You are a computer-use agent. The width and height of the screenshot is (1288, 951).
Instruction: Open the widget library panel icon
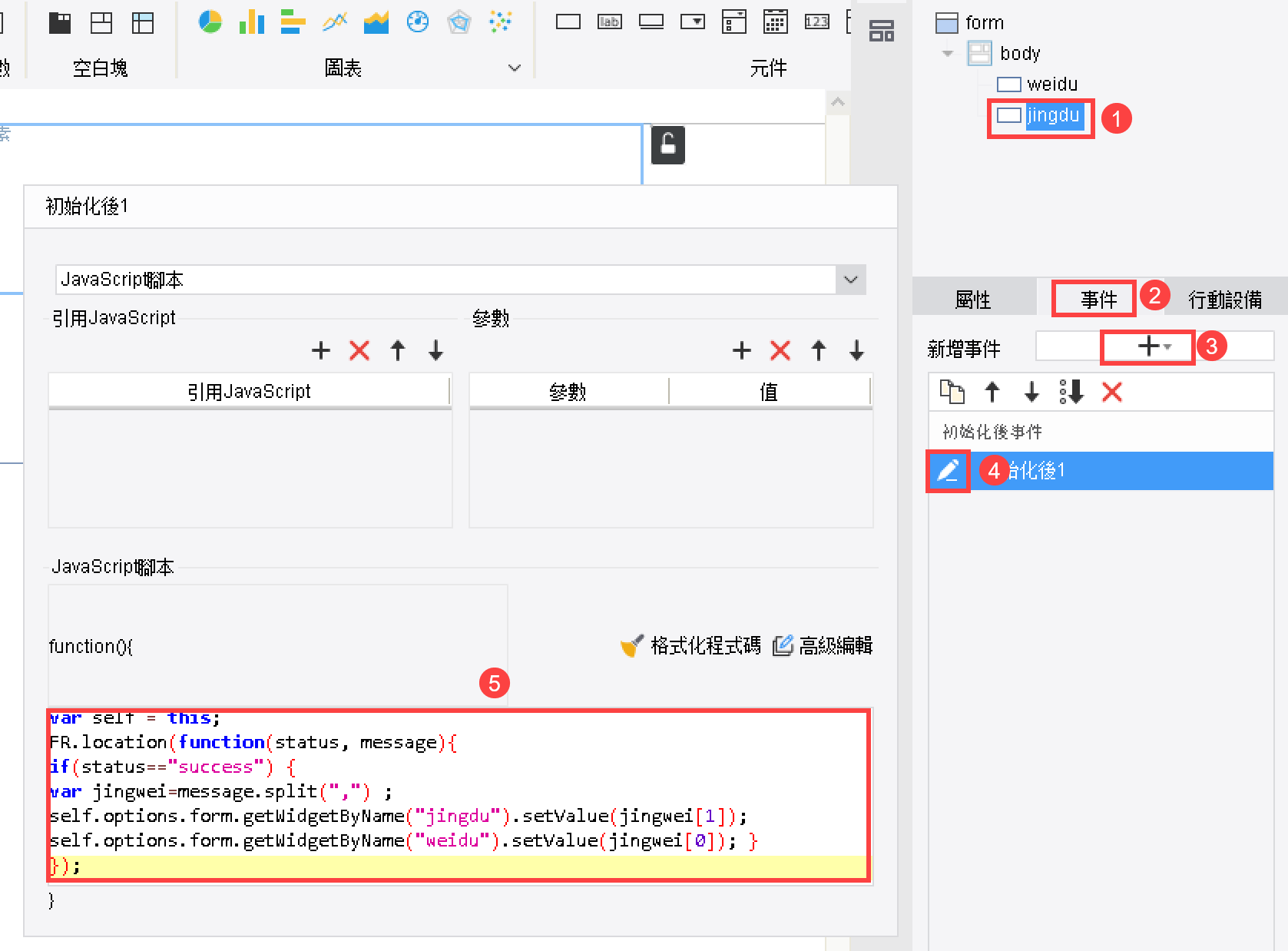[881, 31]
